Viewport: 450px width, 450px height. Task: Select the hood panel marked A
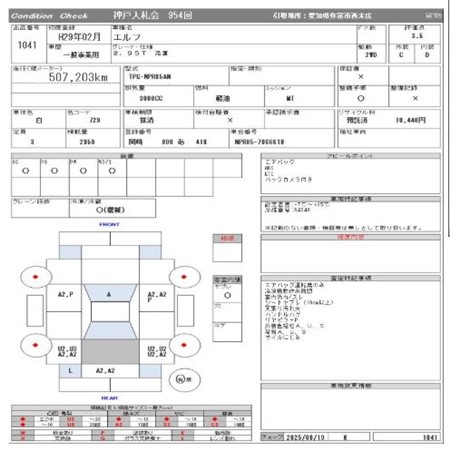pos(110,293)
